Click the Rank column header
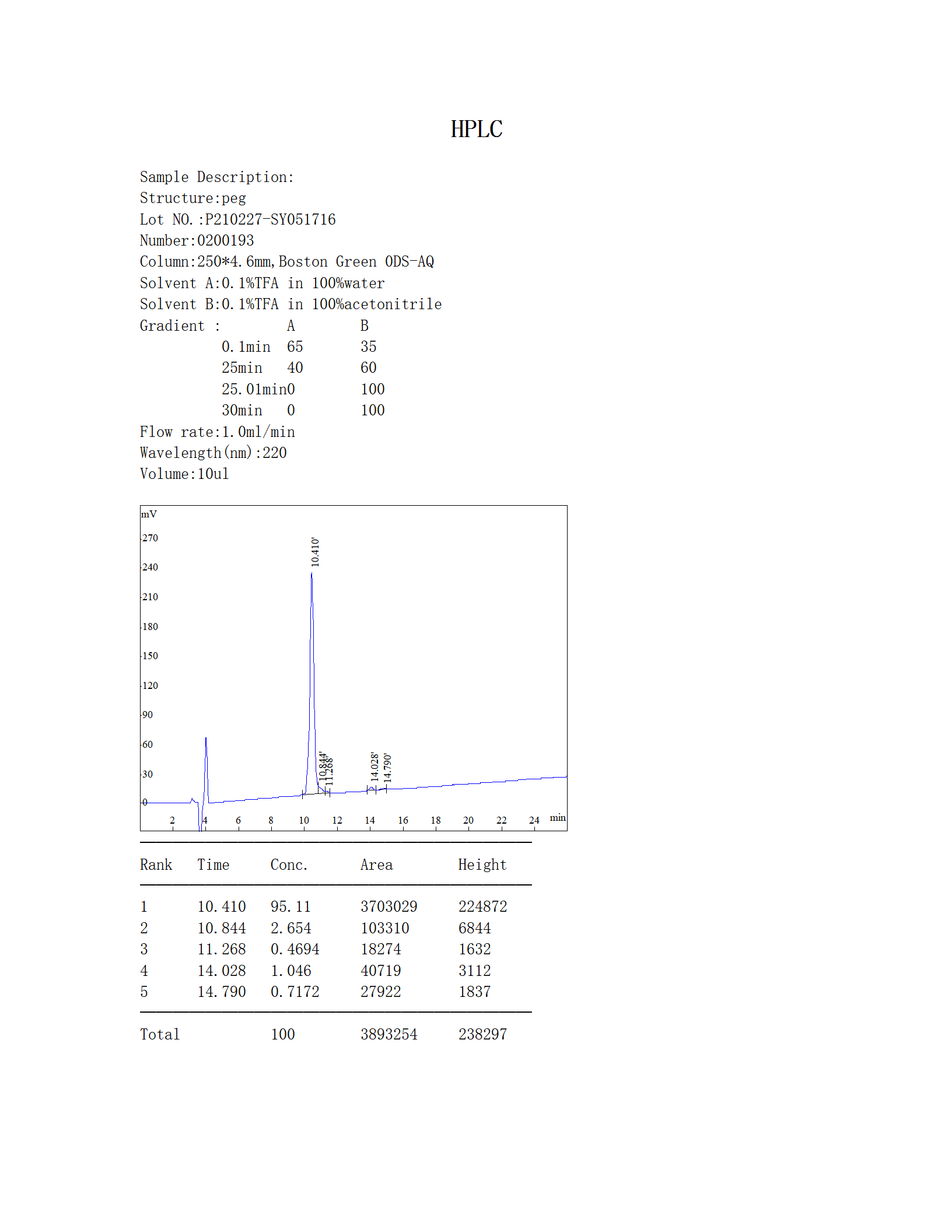The height and width of the screenshot is (1232, 952). click(x=155, y=864)
